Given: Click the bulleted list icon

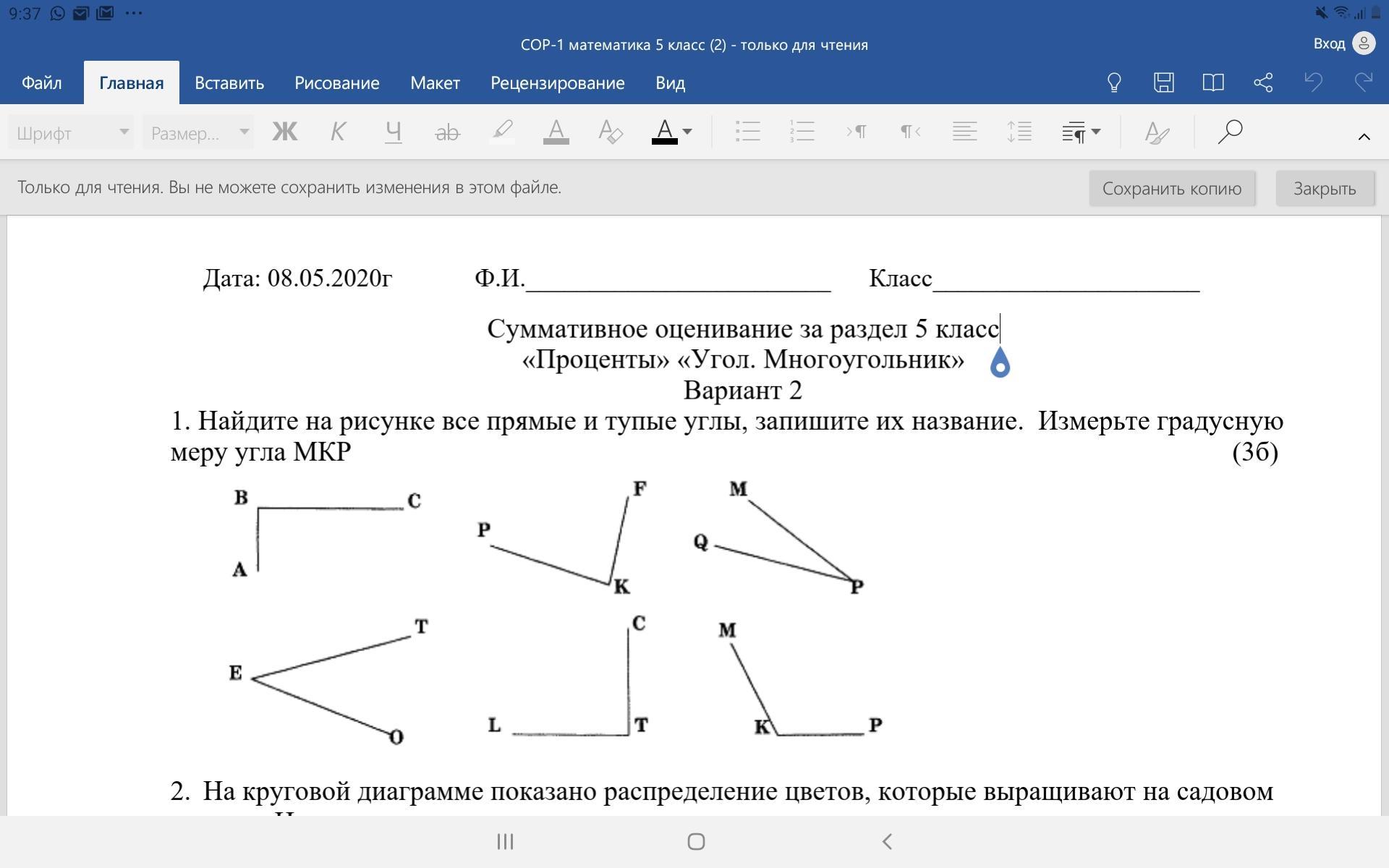Looking at the screenshot, I should tap(747, 132).
